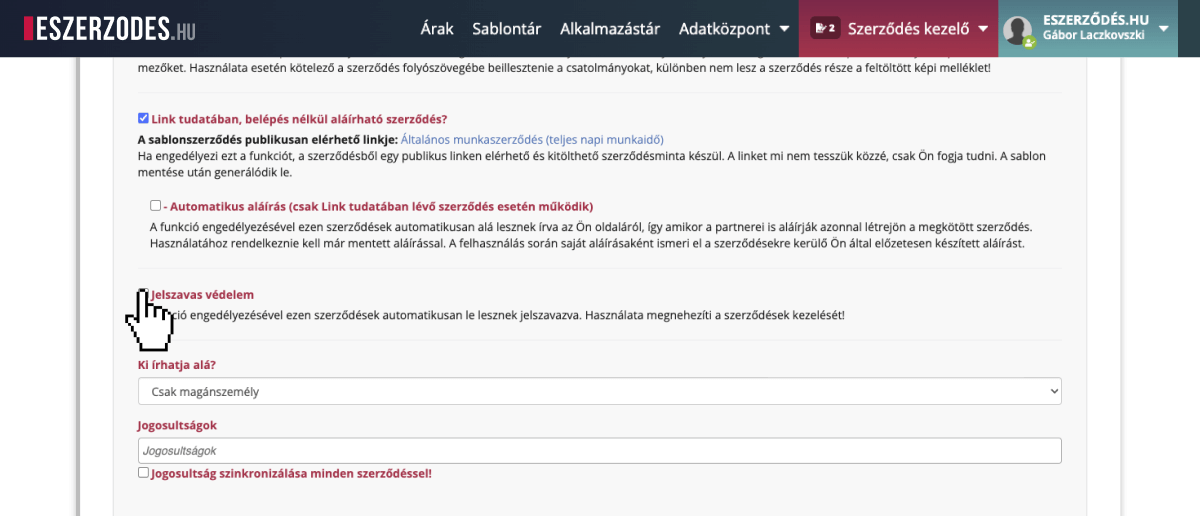Enable the 'Automatikus aláírás' checkbox
Viewport: 1200px width, 516px height.
[x=156, y=206]
